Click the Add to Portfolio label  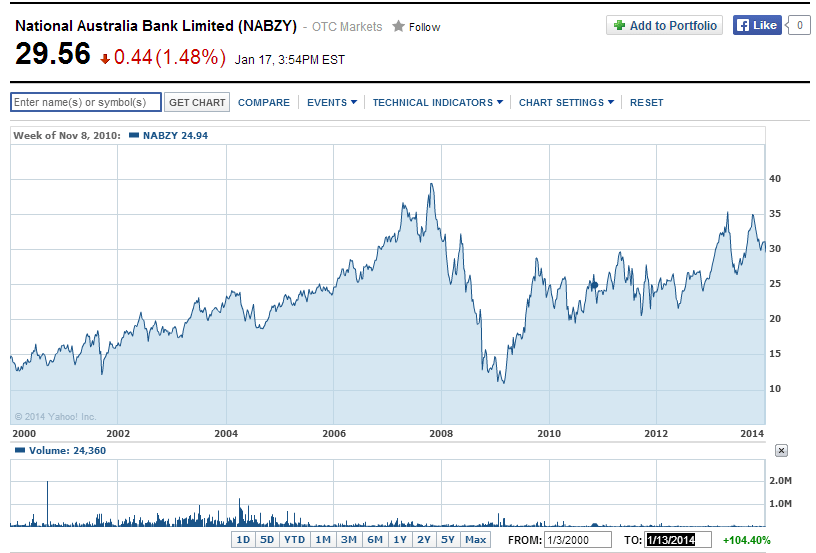(673, 25)
